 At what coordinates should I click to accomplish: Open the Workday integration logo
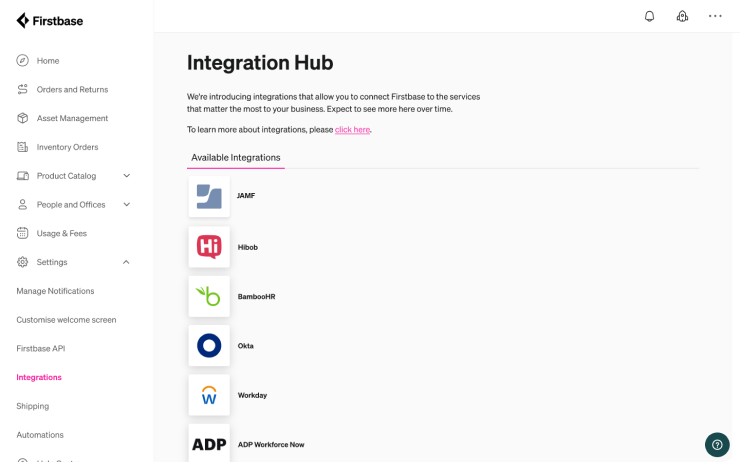coord(209,395)
